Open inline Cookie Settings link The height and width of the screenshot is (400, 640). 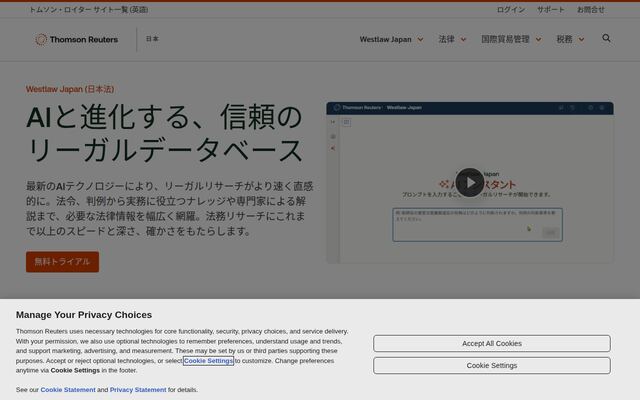[x=208, y=361]
